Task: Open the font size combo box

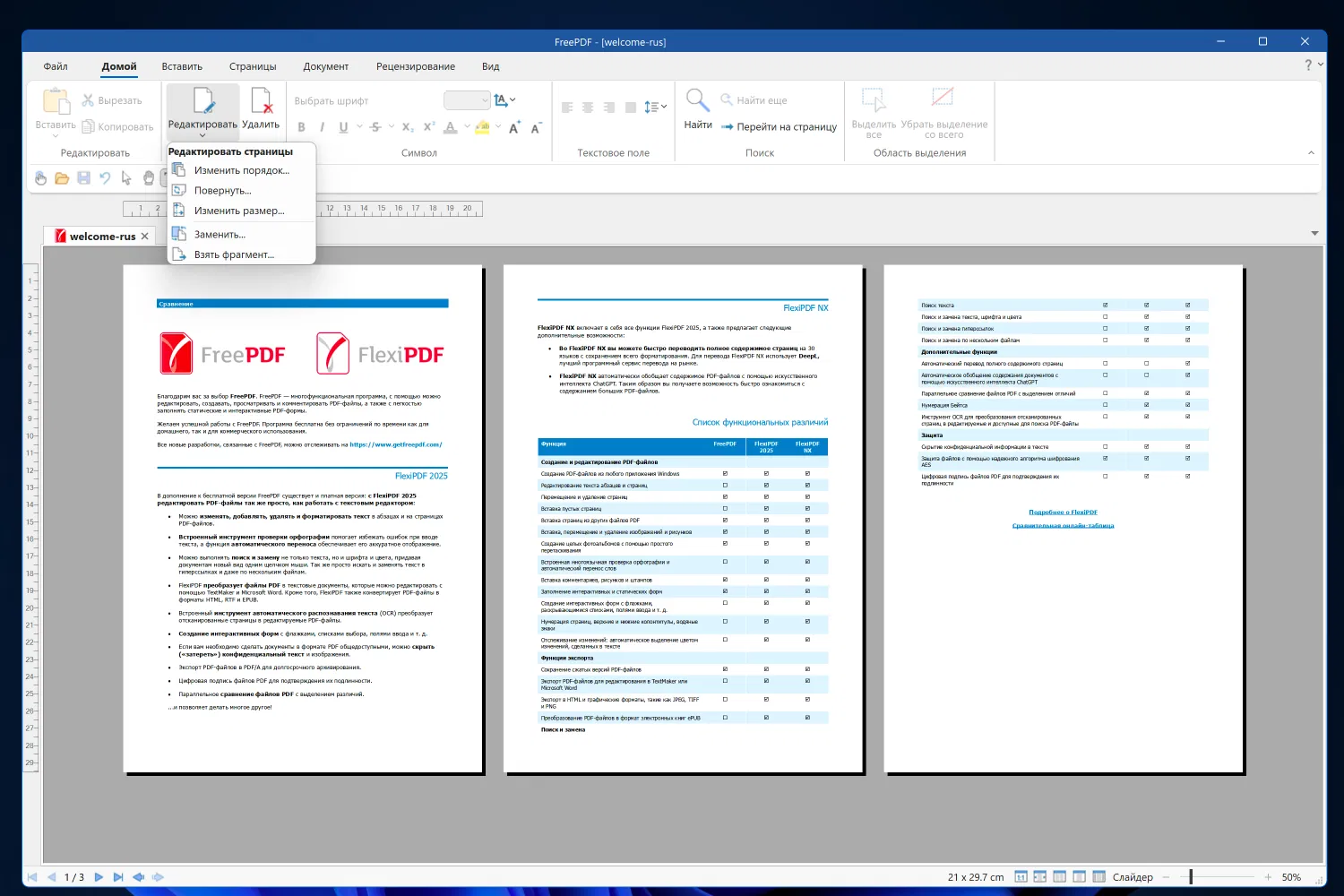Action: tap(467, 100)
